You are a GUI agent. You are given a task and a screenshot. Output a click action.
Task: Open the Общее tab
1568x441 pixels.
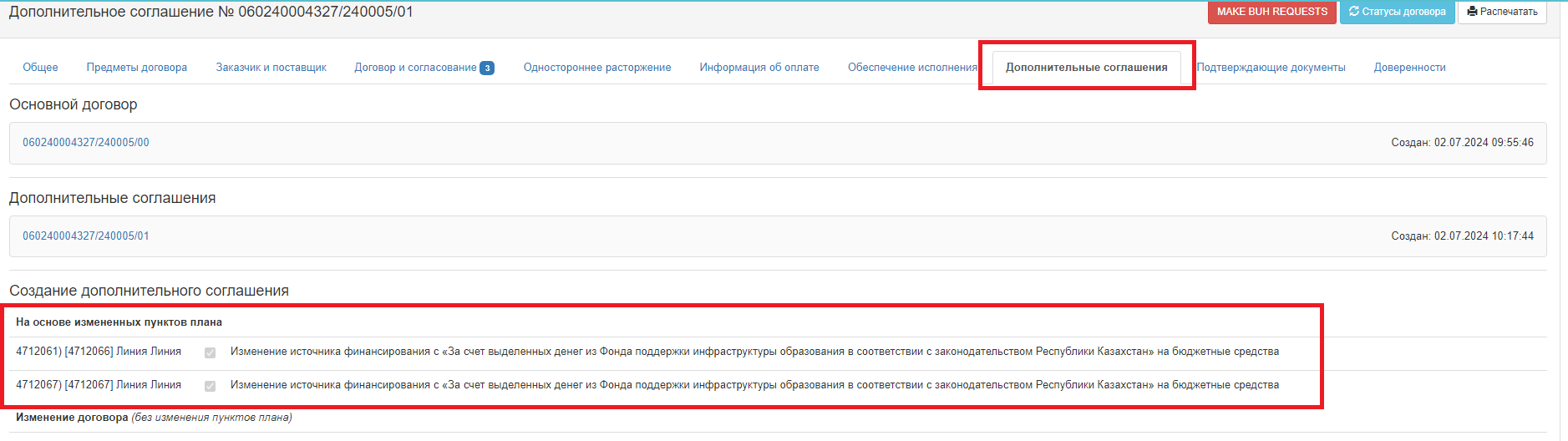pyautogui.click(x=40, y=68)
